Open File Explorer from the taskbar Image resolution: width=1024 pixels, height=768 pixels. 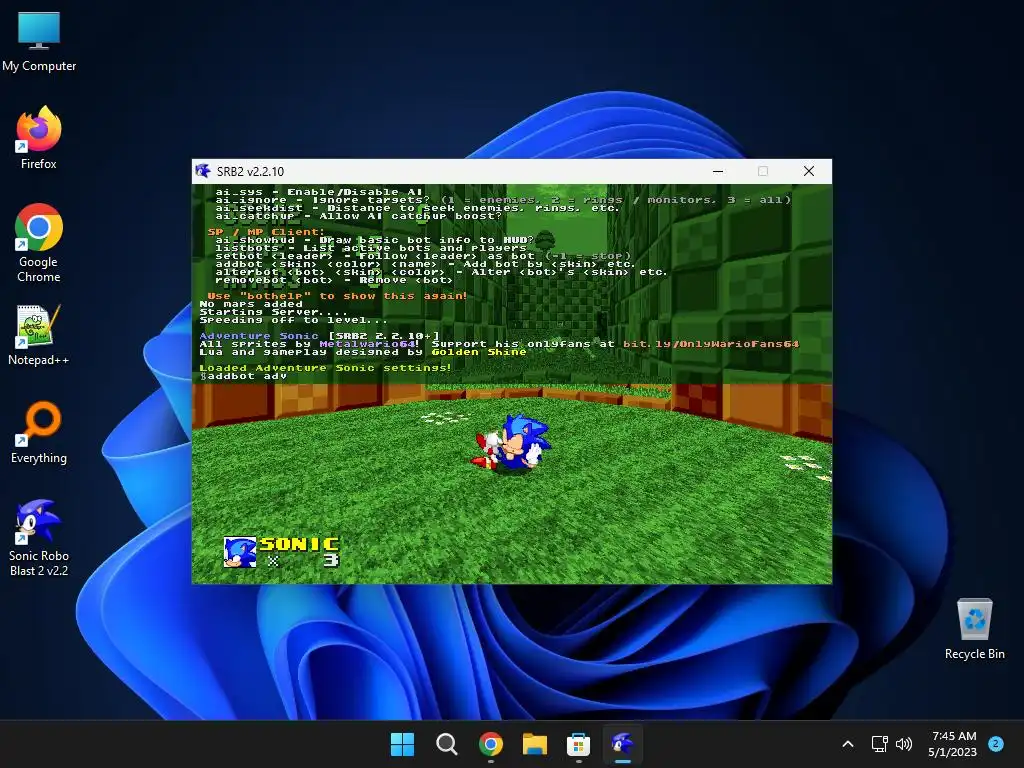pyautogui.click(x=535, y=744)
